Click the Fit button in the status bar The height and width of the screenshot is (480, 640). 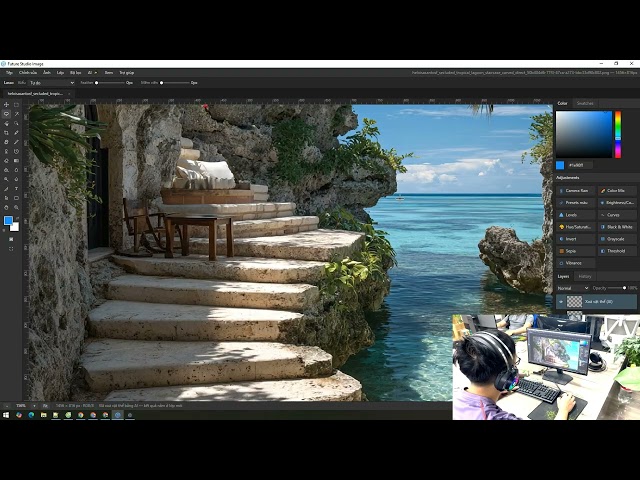[45, 406]
